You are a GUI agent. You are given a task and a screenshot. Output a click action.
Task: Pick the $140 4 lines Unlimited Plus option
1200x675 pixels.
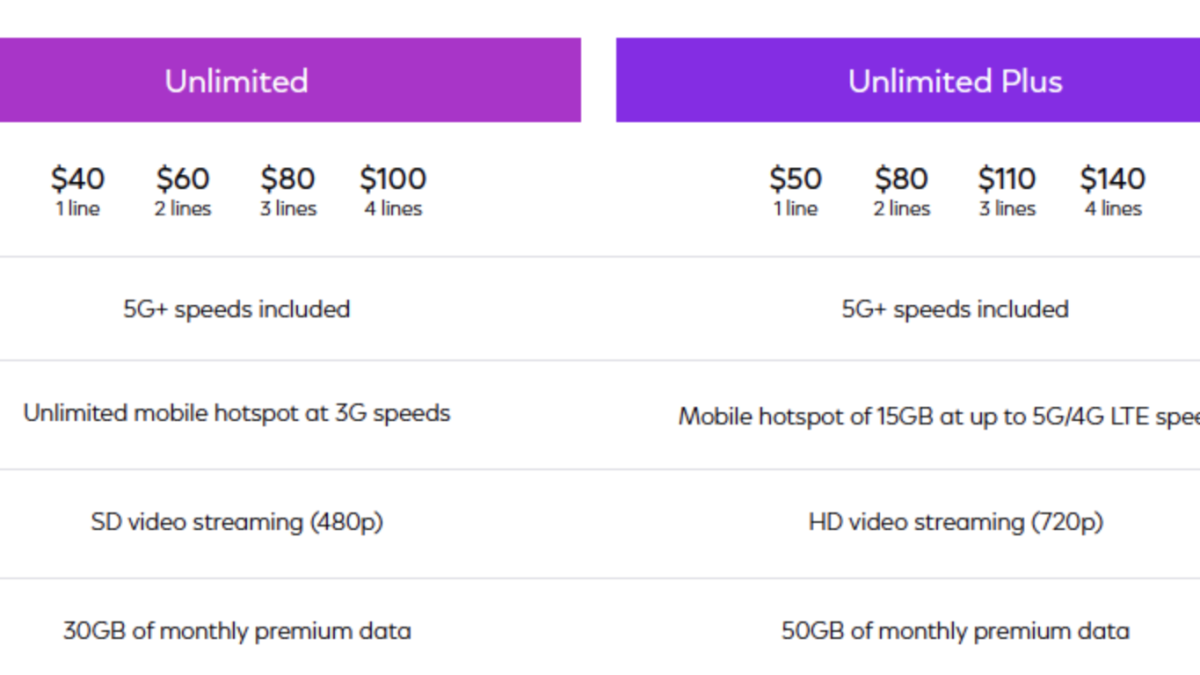(x=1113, y=180)
